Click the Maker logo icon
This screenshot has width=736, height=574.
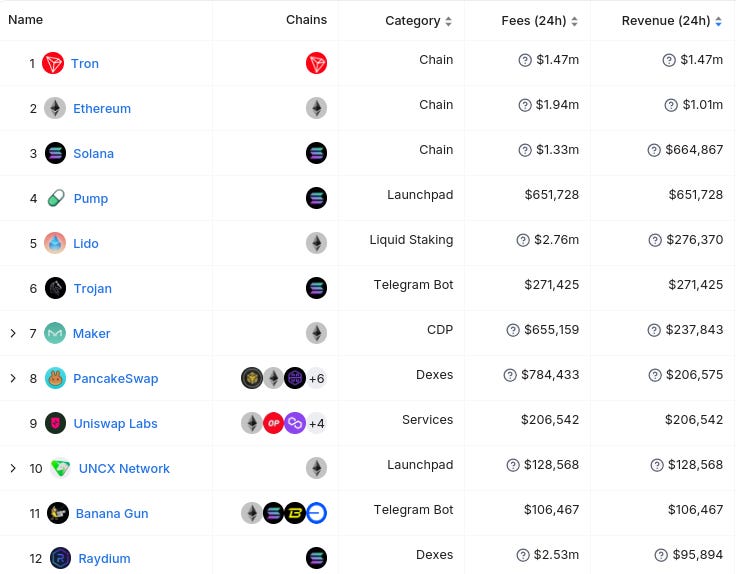tap(55, 333)
